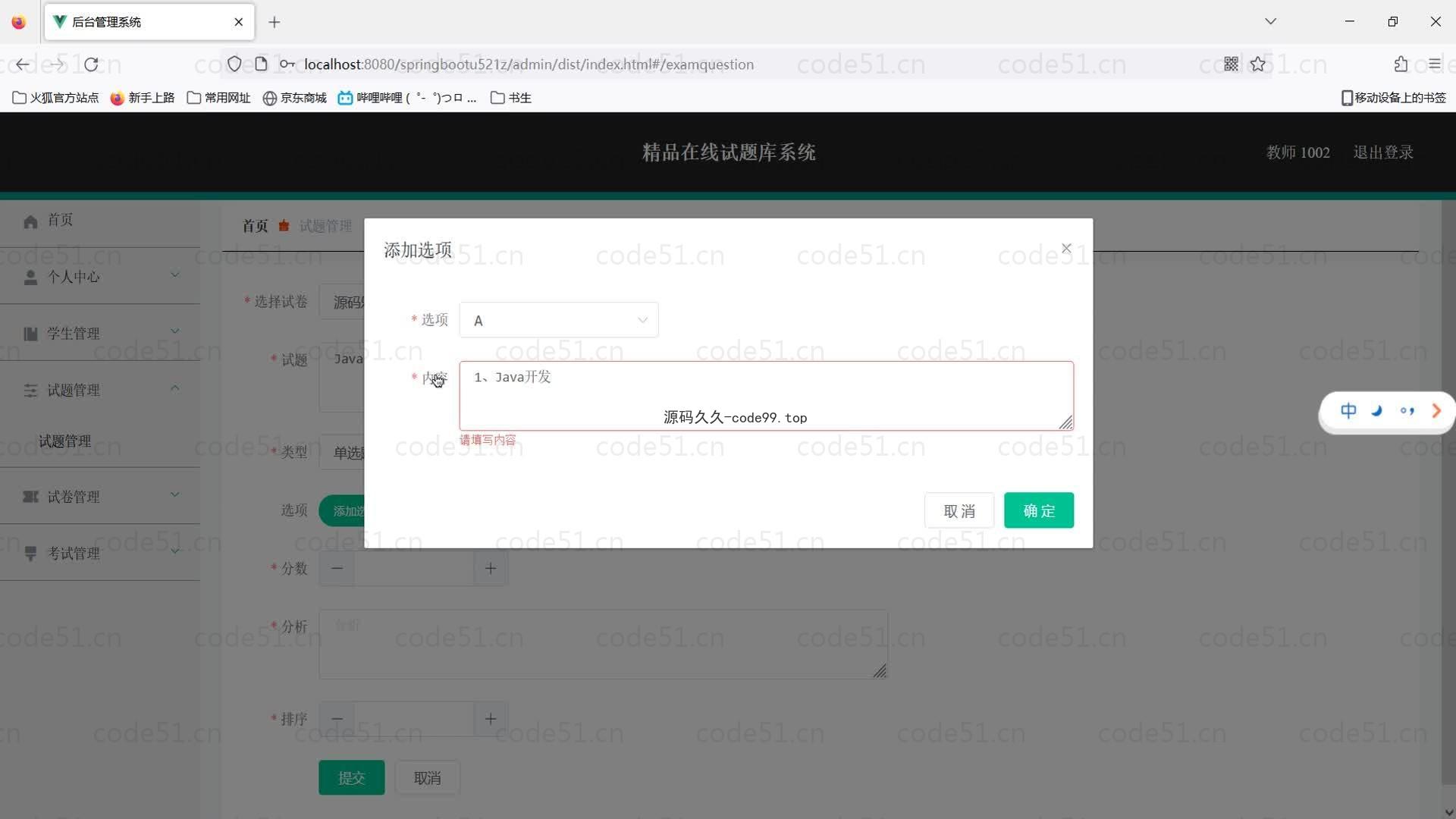Expand 个人中心 sidebar menu
This screenshot has height=819, width=1456.
[x=100, y=276]
